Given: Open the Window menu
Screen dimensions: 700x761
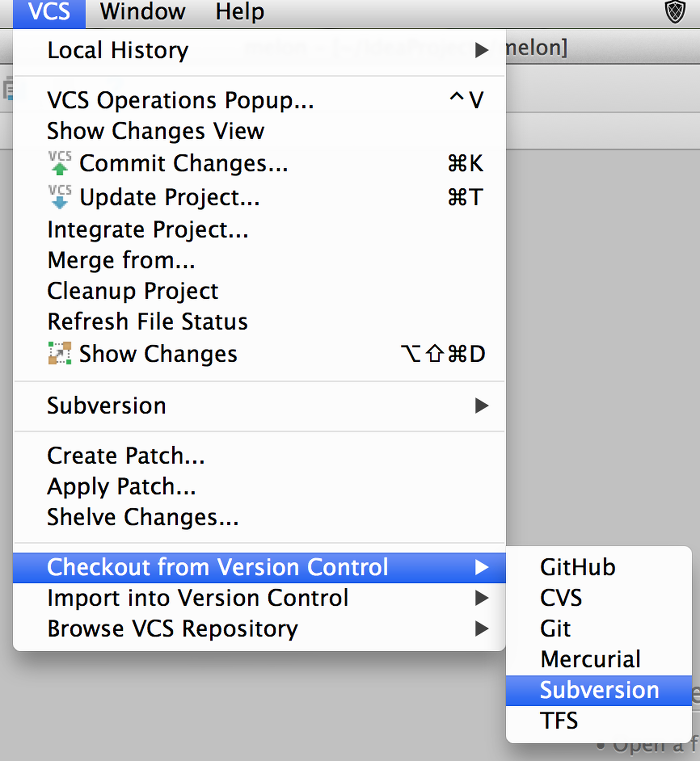Looking at the screenshot, I should (x=143, y=12).
